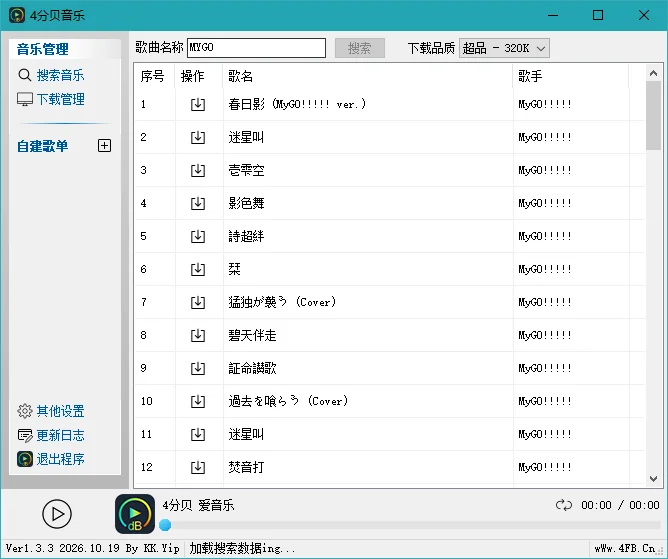Download song 4 影色舞
This screenshot has height=559, width=668.
click(x=198, y=203)
